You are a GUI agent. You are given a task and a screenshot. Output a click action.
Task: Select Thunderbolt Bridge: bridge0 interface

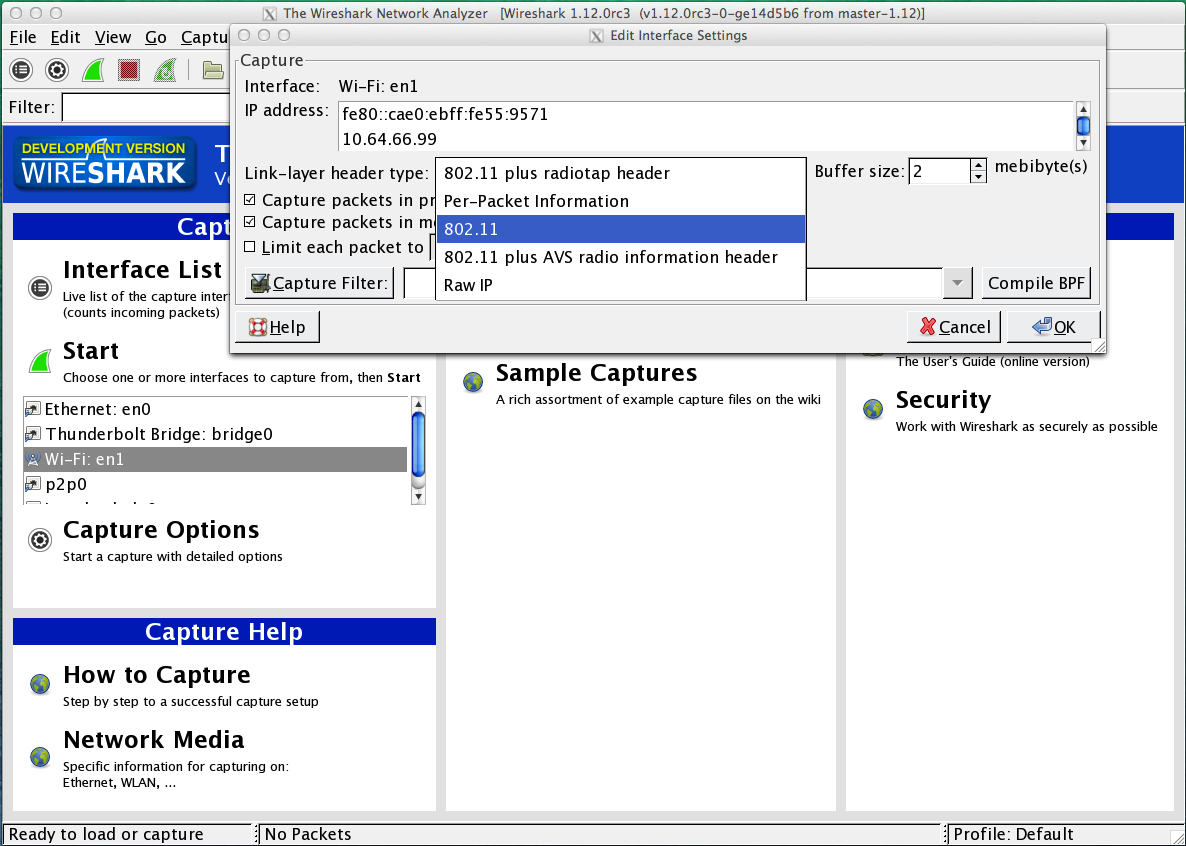tap(216, 434)
